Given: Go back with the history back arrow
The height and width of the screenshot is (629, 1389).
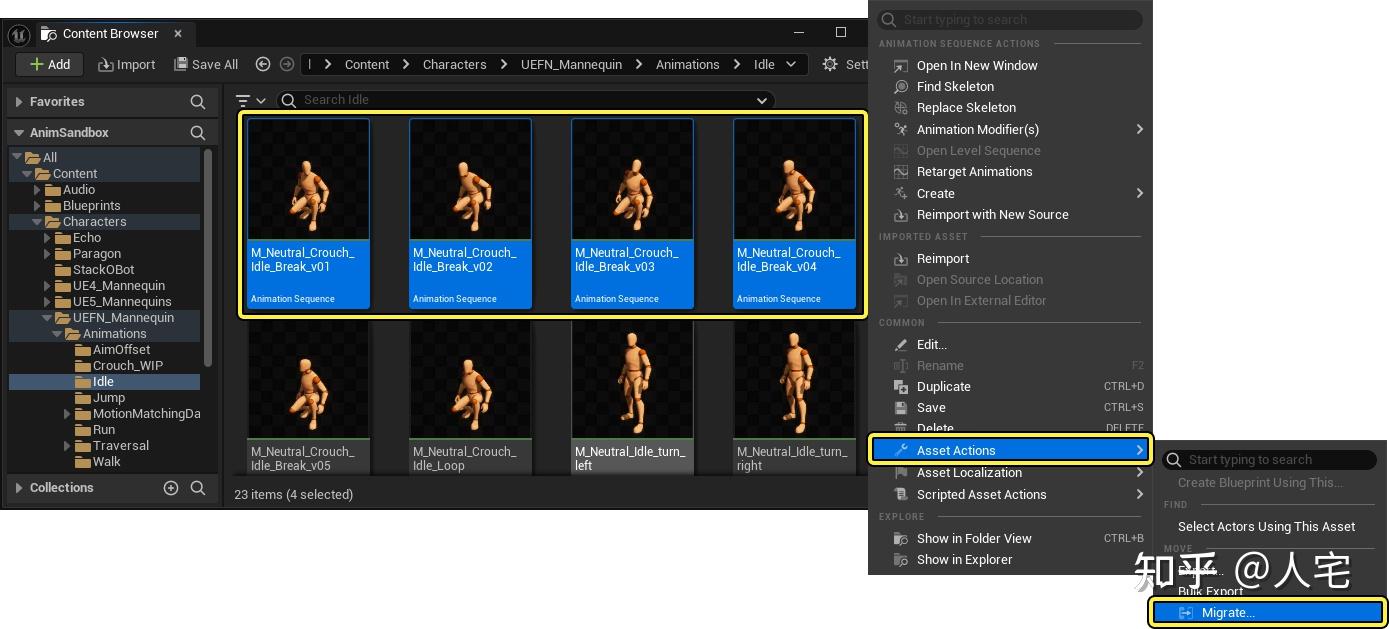Looking at the screenshot, I should tap(263, 64).
